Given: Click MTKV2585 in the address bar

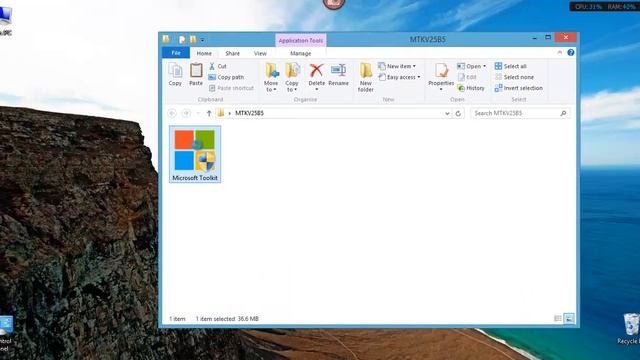Looking at the screenshot, I should 249,113.
